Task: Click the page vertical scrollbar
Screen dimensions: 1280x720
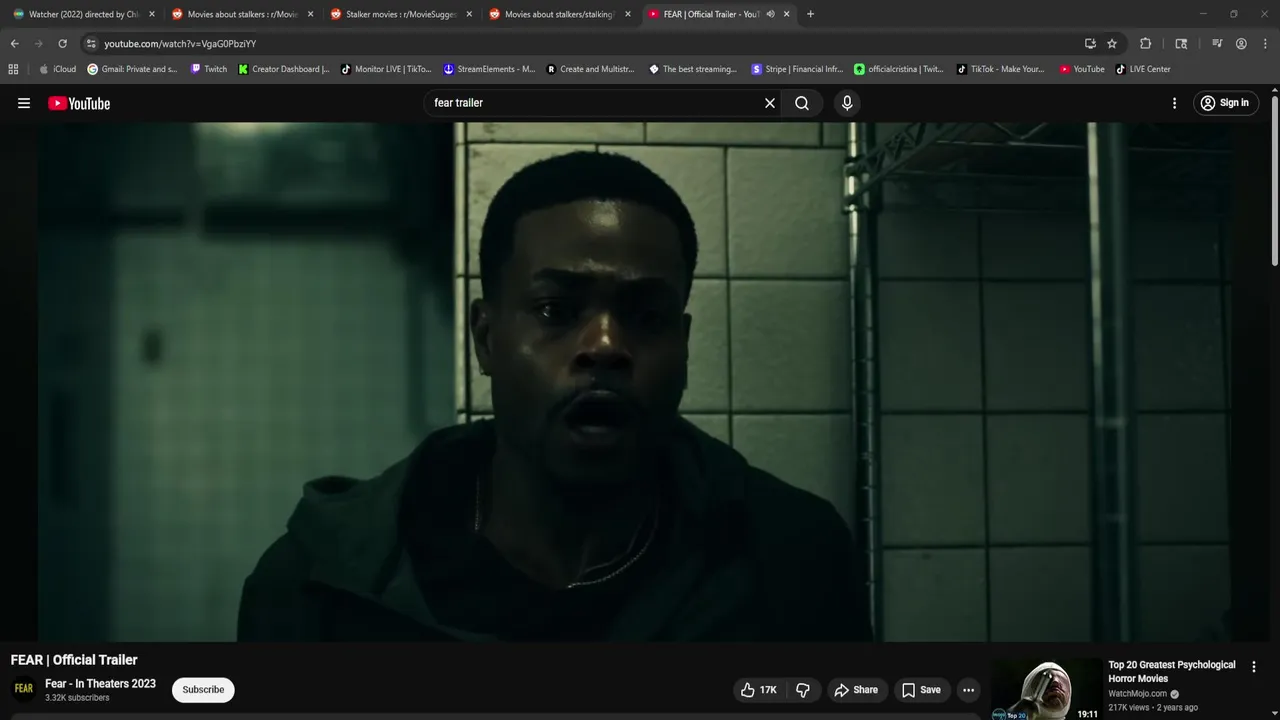Action: pos(1274,180)
